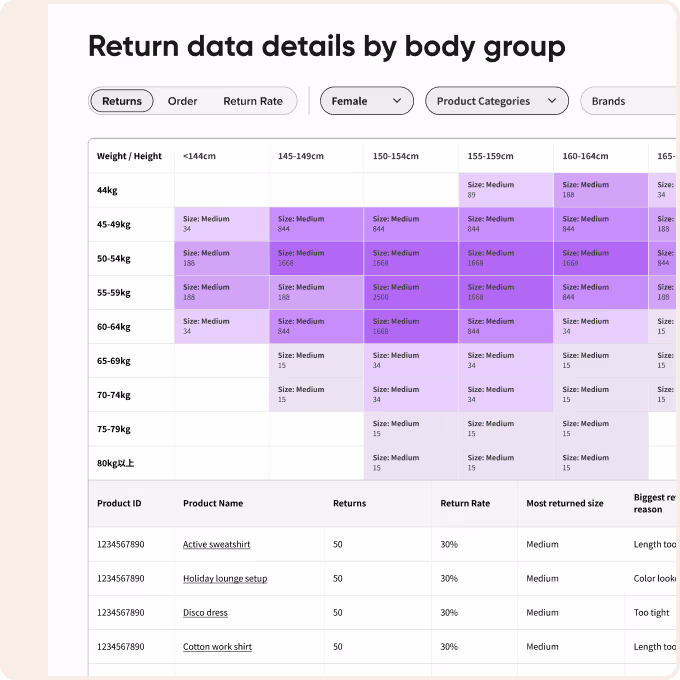Image resolution: width=680 pixels, height=680 pixels.
Task: Click the 70-74kg and 155-159cm cell showing 34
Action: pos(506,395)
